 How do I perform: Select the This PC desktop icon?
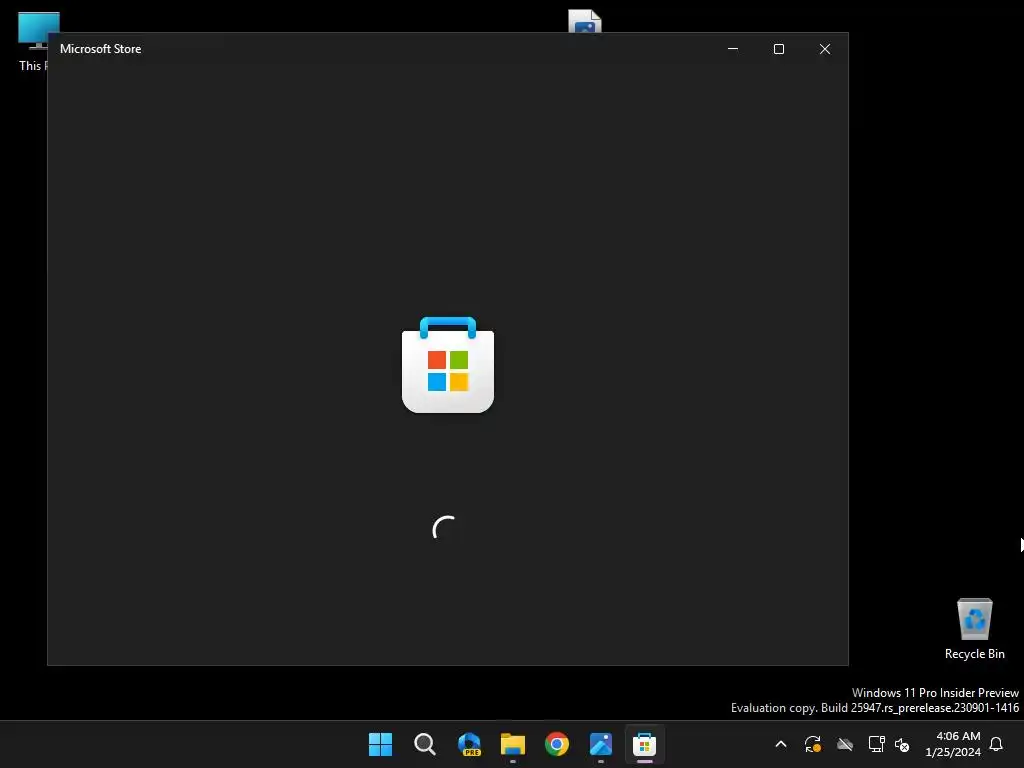point(32,40)
